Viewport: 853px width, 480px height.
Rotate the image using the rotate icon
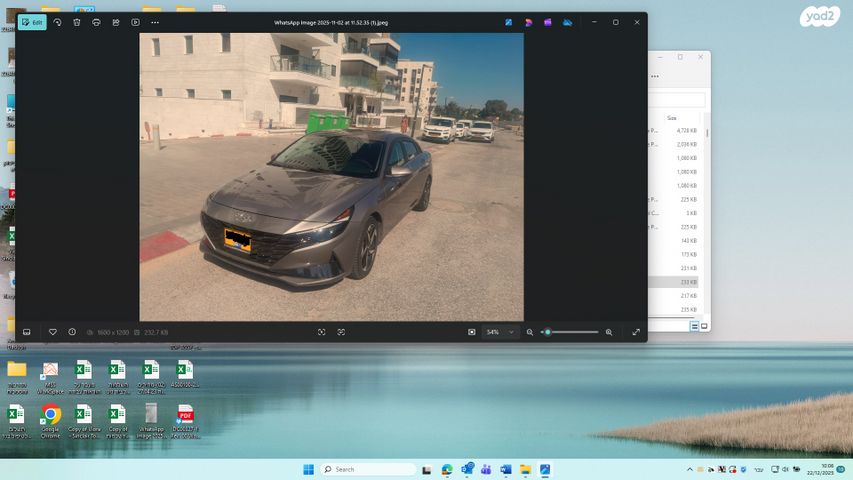pyautogui.click(x=57, y=22)
